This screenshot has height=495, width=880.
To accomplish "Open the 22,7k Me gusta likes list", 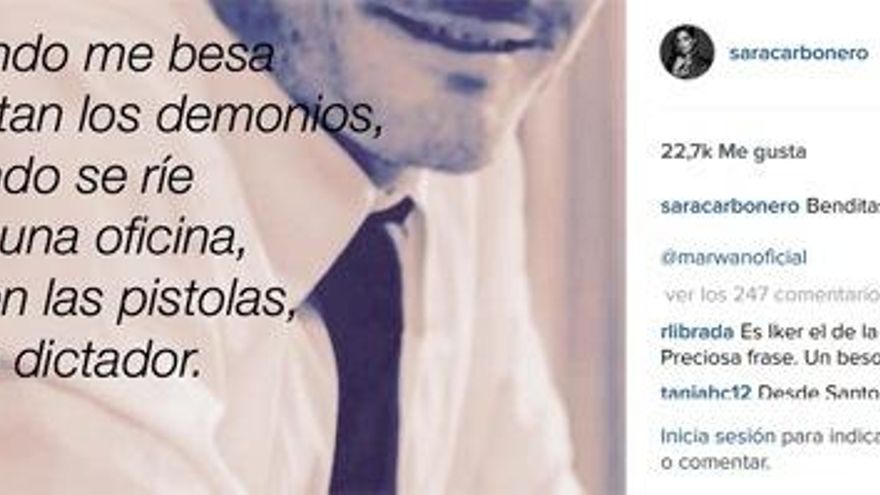I will click(733, 152).
